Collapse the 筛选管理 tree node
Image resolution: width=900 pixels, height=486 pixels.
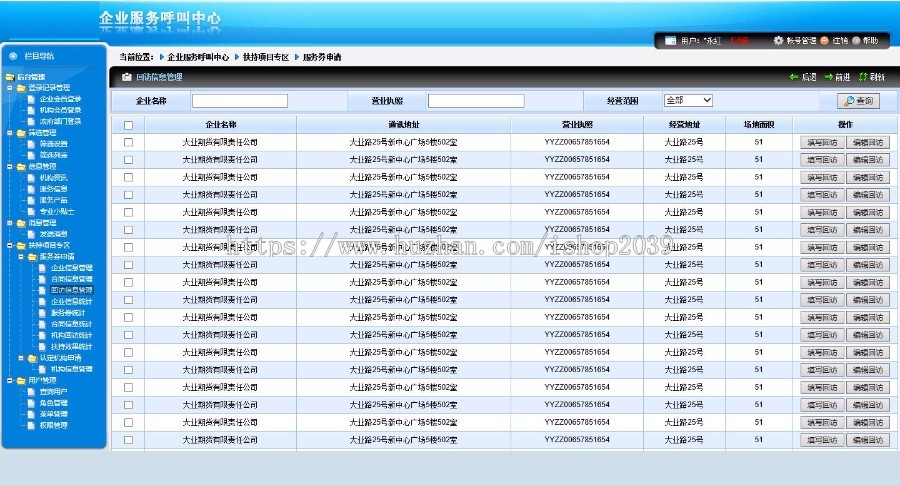[10, 133]
